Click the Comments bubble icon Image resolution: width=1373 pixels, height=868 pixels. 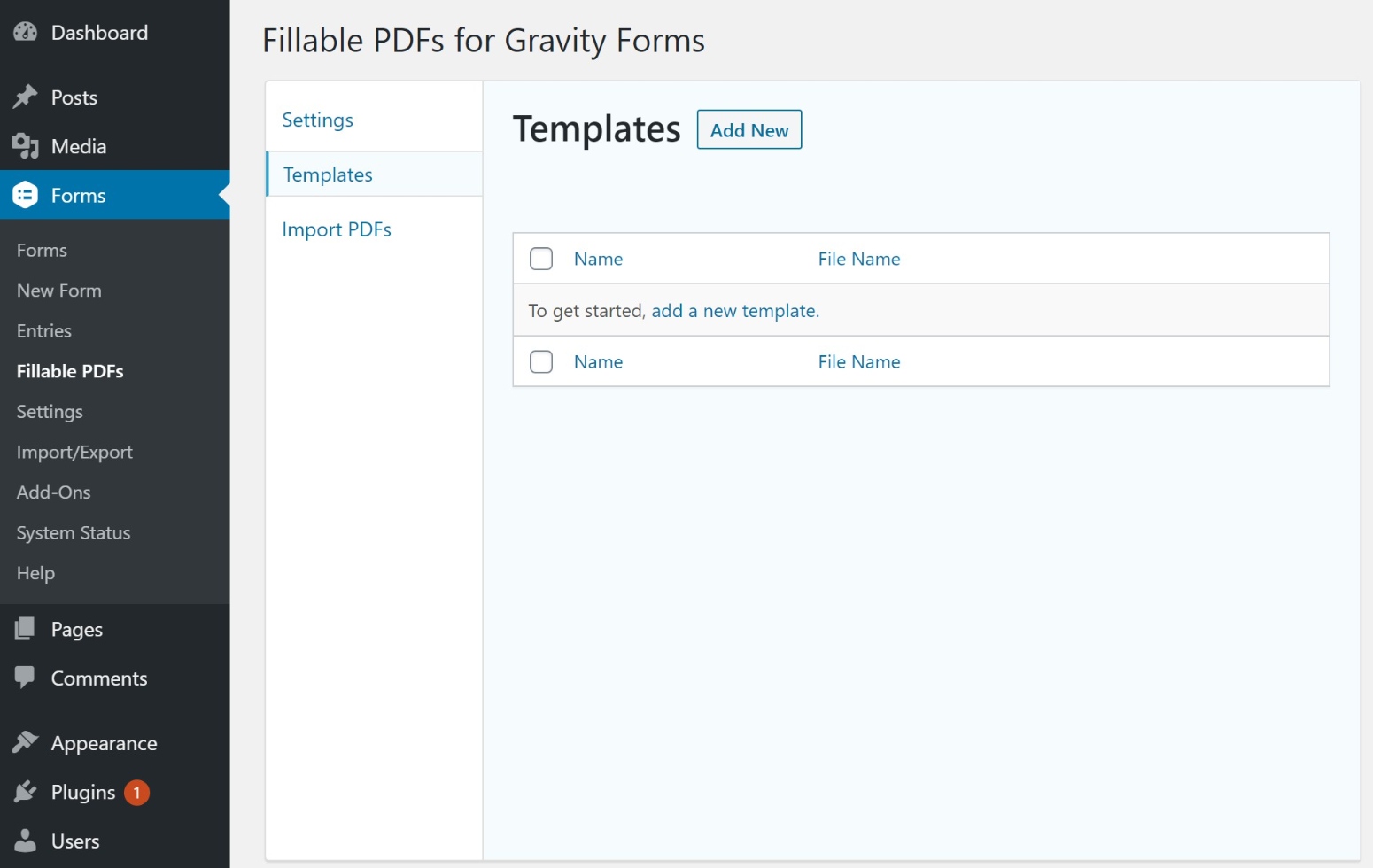[x=26, y=678]
